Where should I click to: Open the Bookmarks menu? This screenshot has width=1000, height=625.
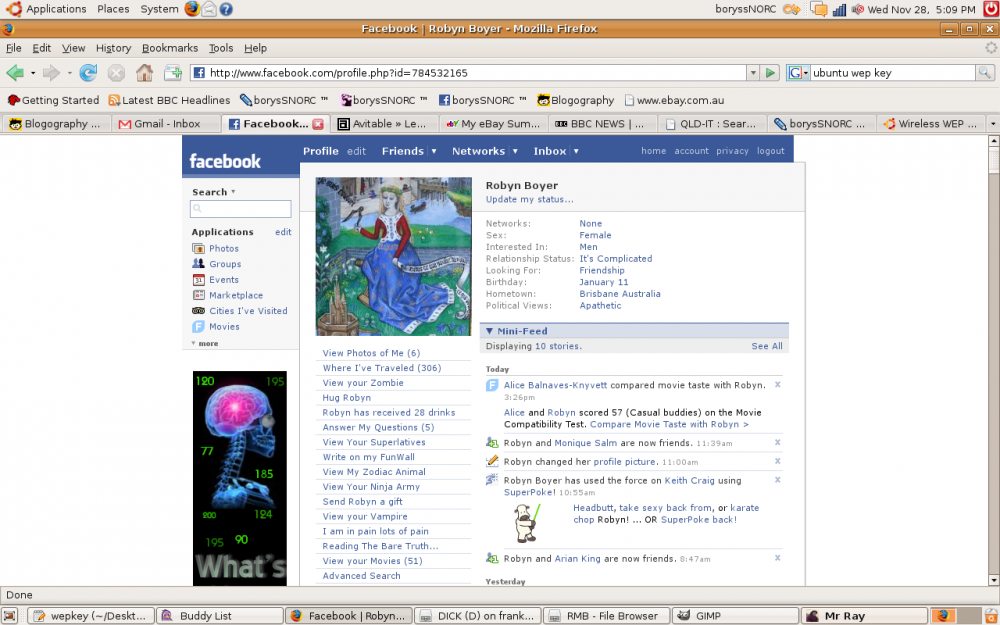[x=170, y=48]
